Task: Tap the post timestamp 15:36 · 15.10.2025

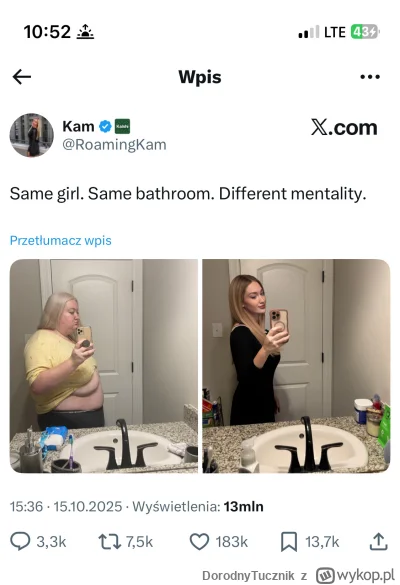Action: (66, 507)
